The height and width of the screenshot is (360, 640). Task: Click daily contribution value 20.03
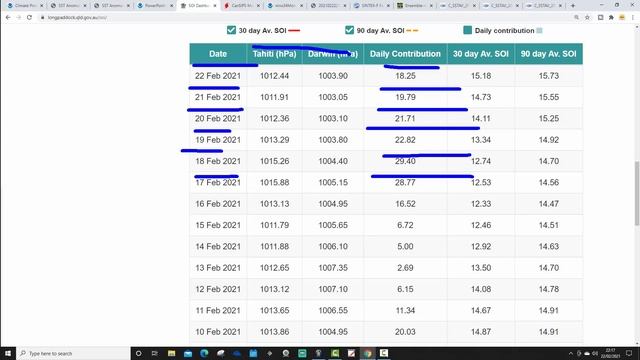click(405, 332)
